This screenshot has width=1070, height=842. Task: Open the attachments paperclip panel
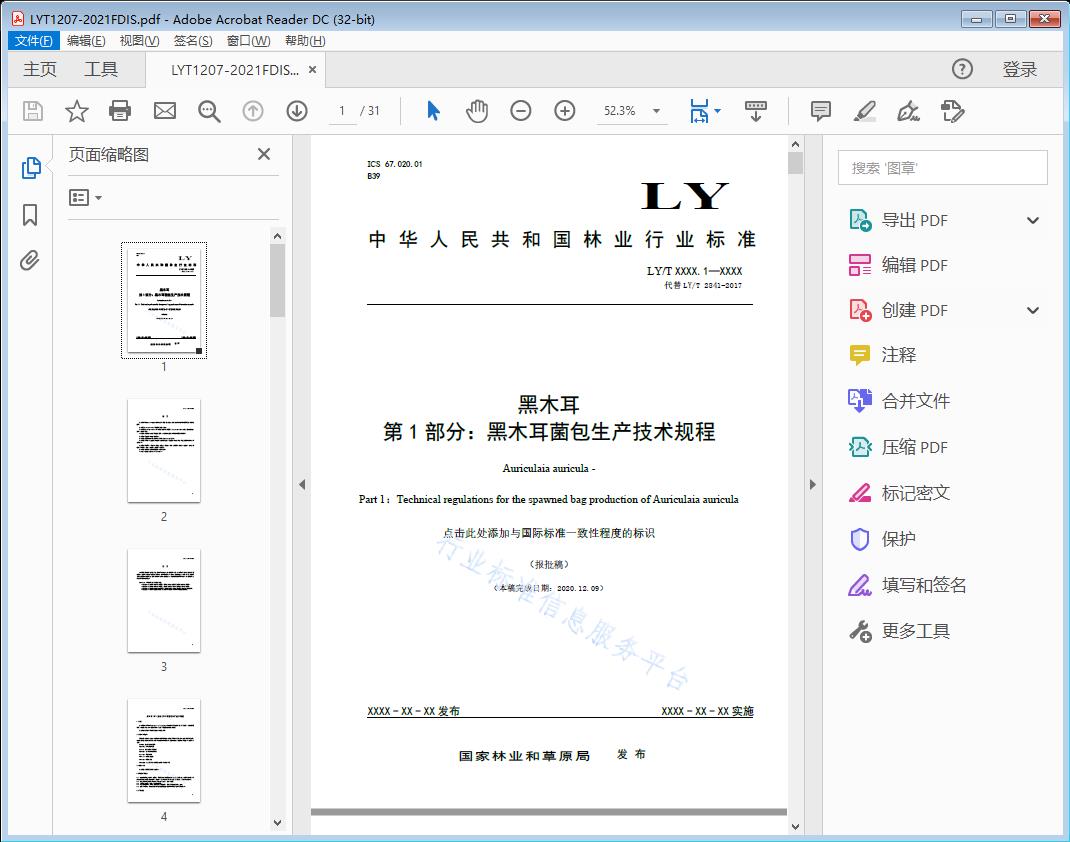tap(30, 261)
